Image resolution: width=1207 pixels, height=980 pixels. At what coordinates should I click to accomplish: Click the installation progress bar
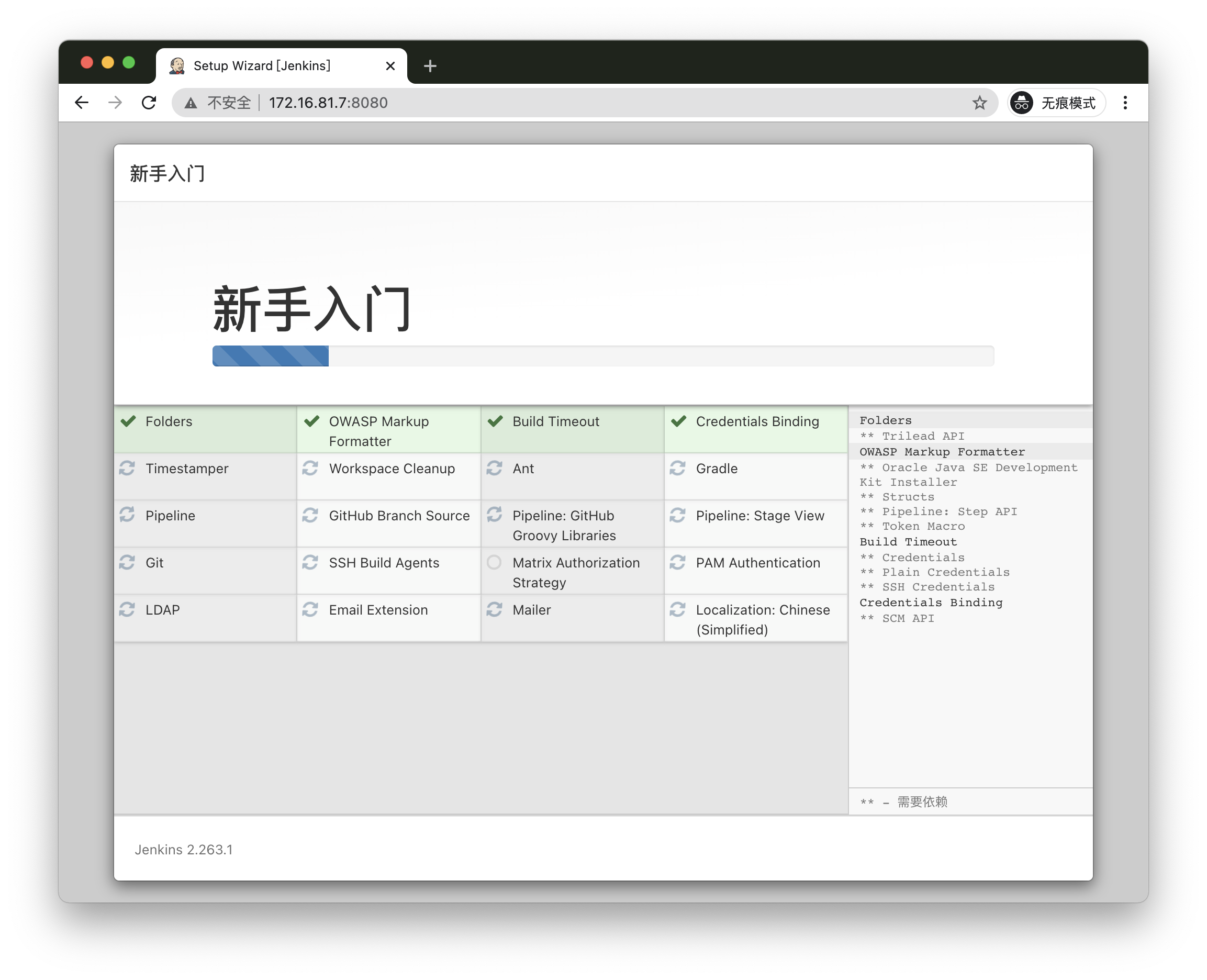point(602,356)
